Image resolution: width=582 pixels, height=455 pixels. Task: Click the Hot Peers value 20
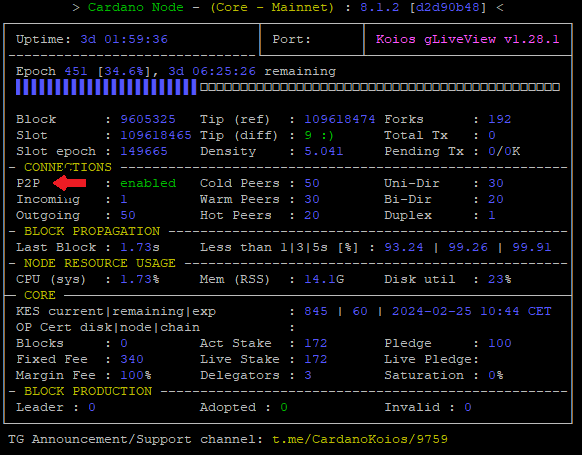coord(312,215)
